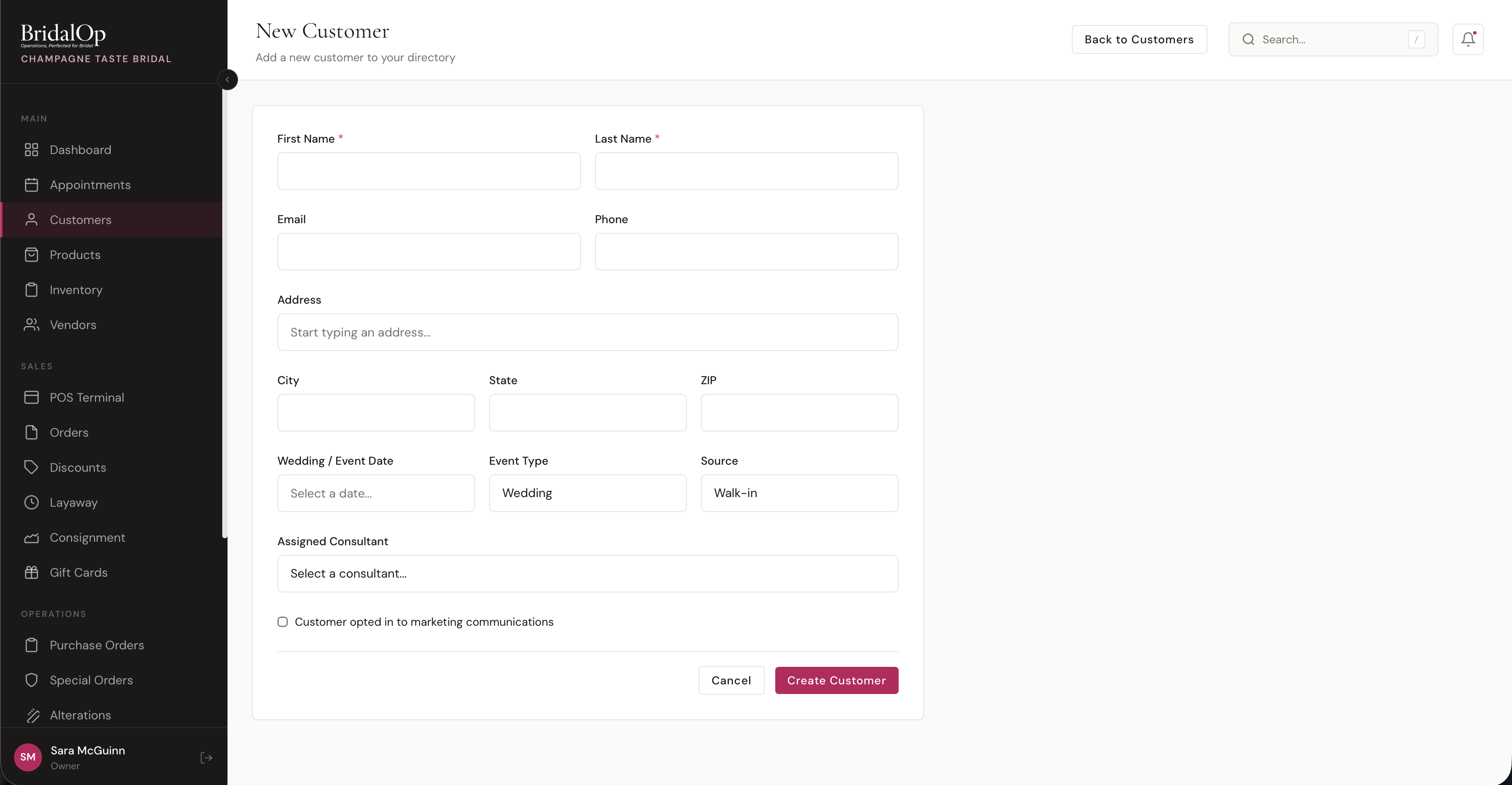
Task: Click the Inventory clipboard icon
Action: (31, 290)
